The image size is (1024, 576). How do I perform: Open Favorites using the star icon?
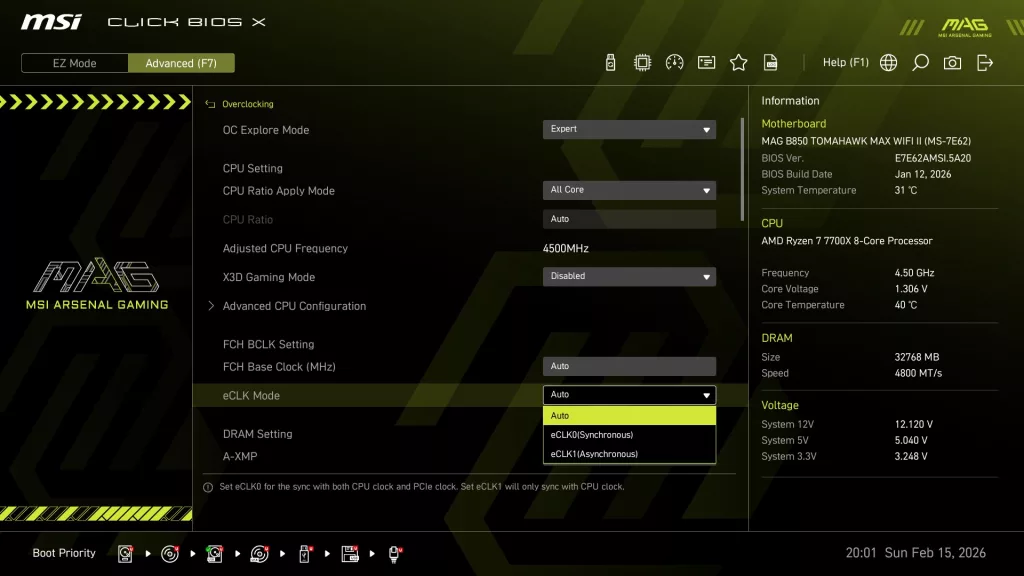(738, 62)
